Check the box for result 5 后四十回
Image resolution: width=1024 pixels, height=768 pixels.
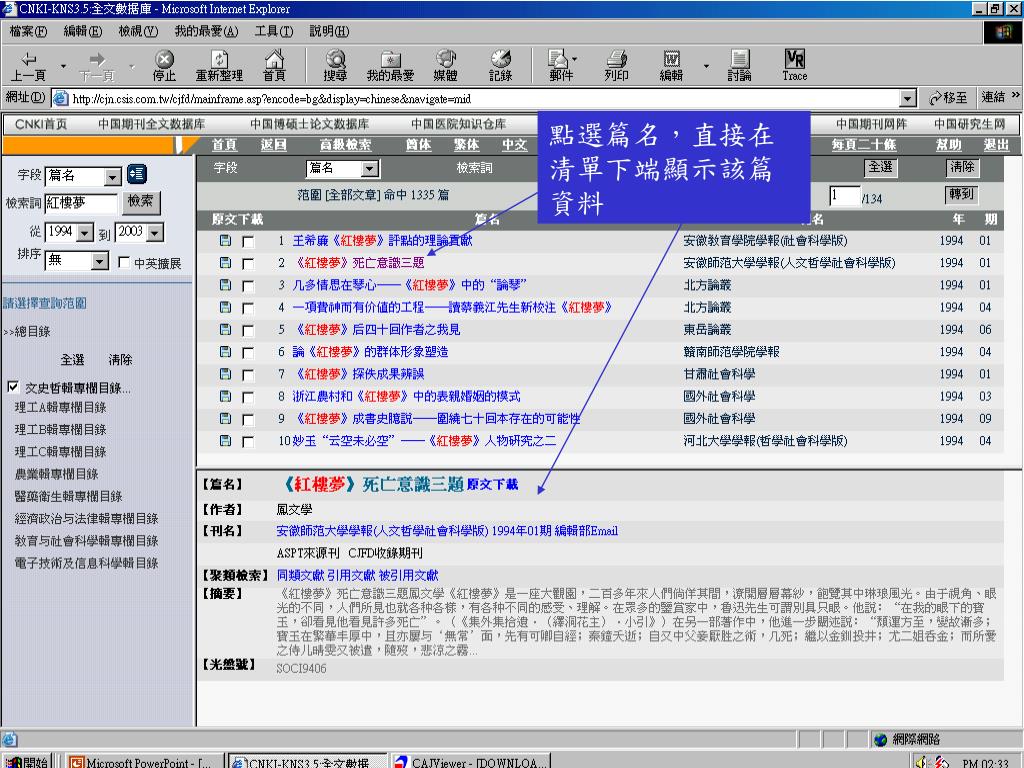(x=248, y=330)
